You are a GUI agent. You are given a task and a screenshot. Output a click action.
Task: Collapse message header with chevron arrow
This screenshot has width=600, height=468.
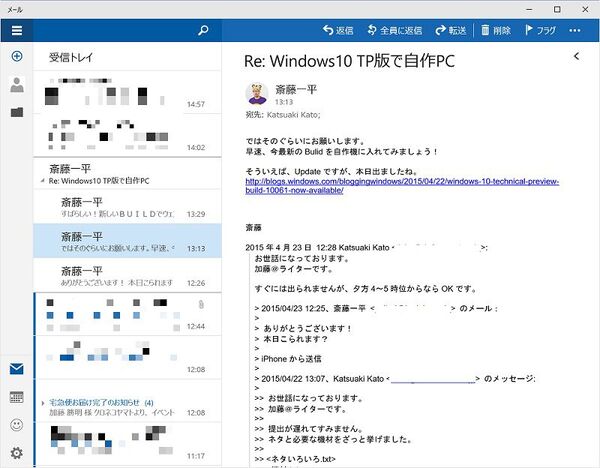(x=576, y=57)
